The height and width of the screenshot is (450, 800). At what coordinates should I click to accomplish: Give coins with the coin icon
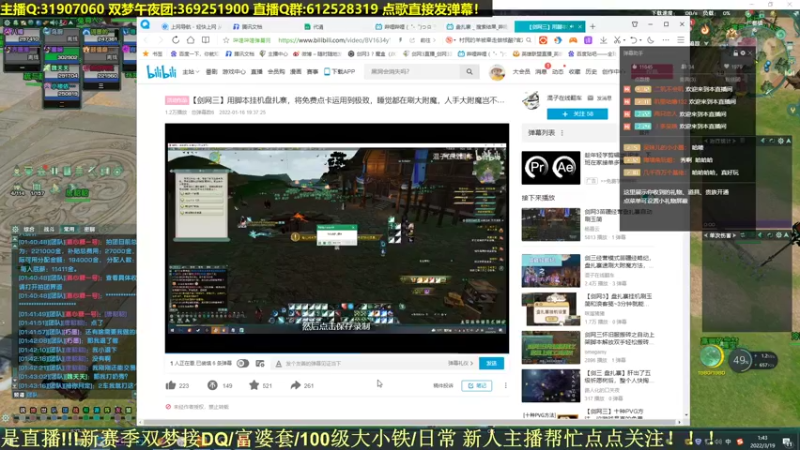pyautogui.click(x=212, y=385)
